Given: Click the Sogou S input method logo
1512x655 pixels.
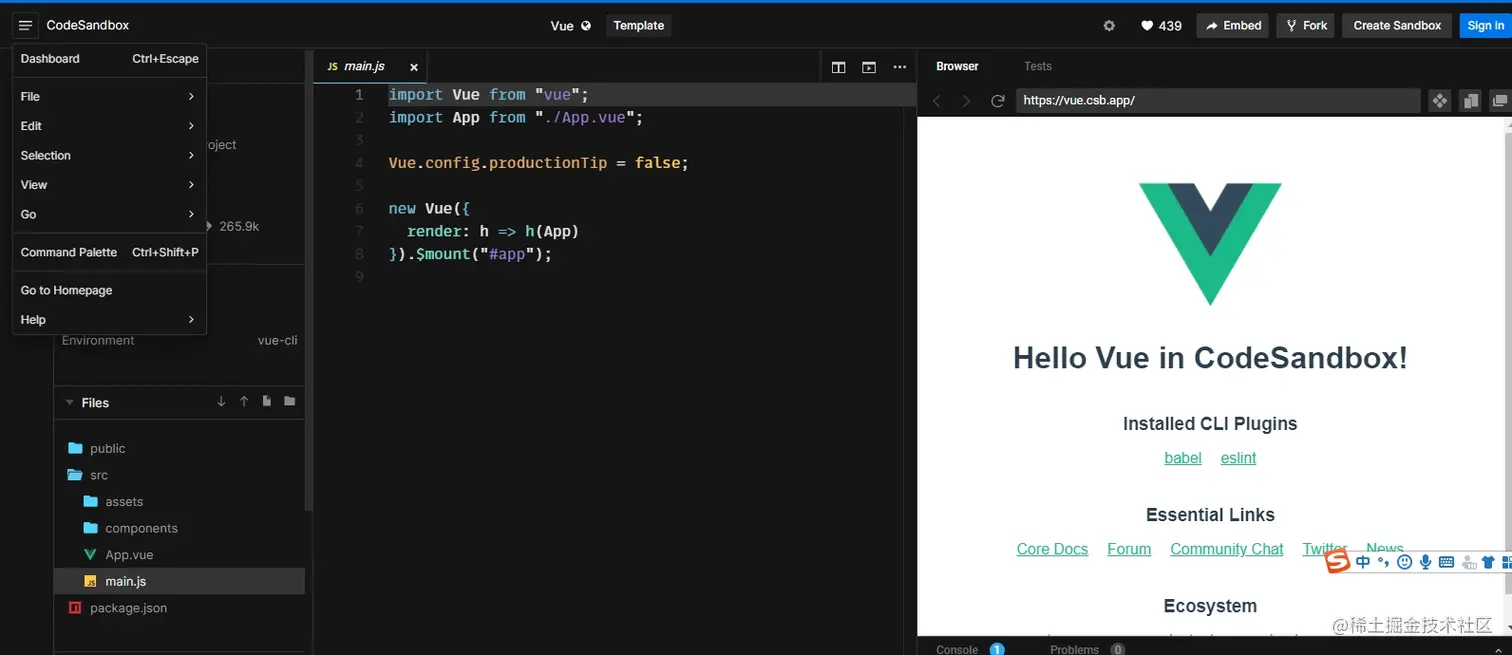Looking at the screenshot, I should click(1338, 563).
